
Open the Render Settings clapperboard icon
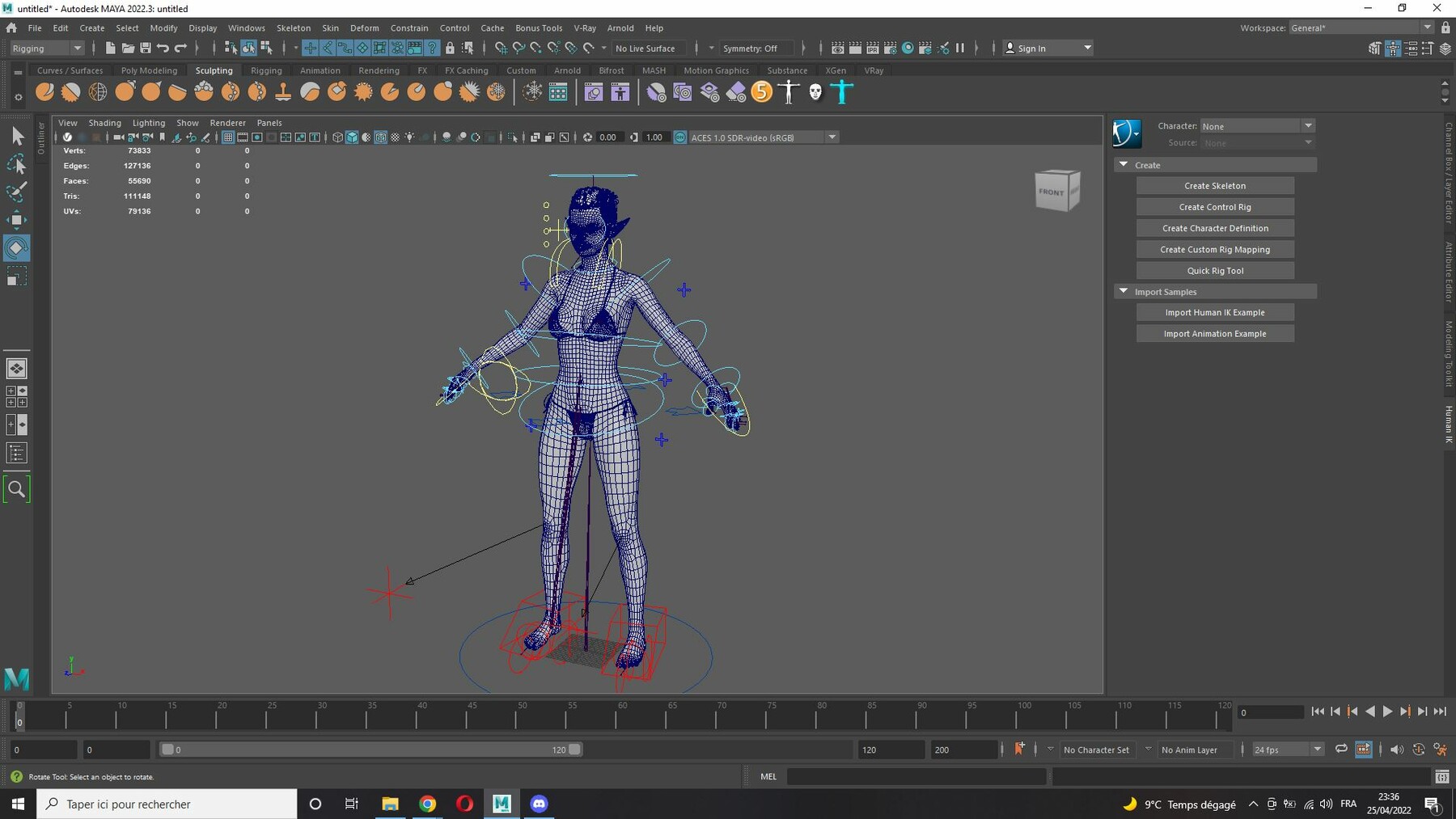click(891, 49)
